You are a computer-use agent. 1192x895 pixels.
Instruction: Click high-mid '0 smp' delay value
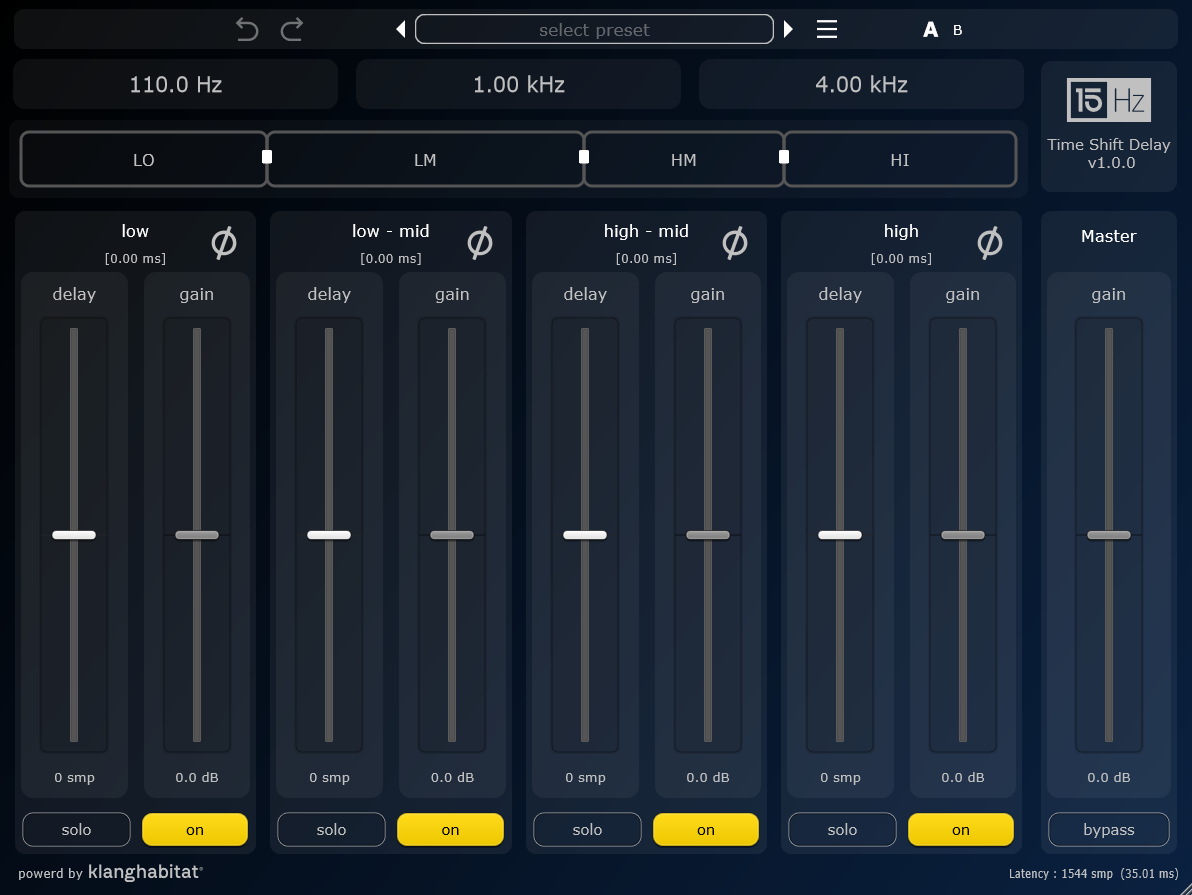(585, 777)
